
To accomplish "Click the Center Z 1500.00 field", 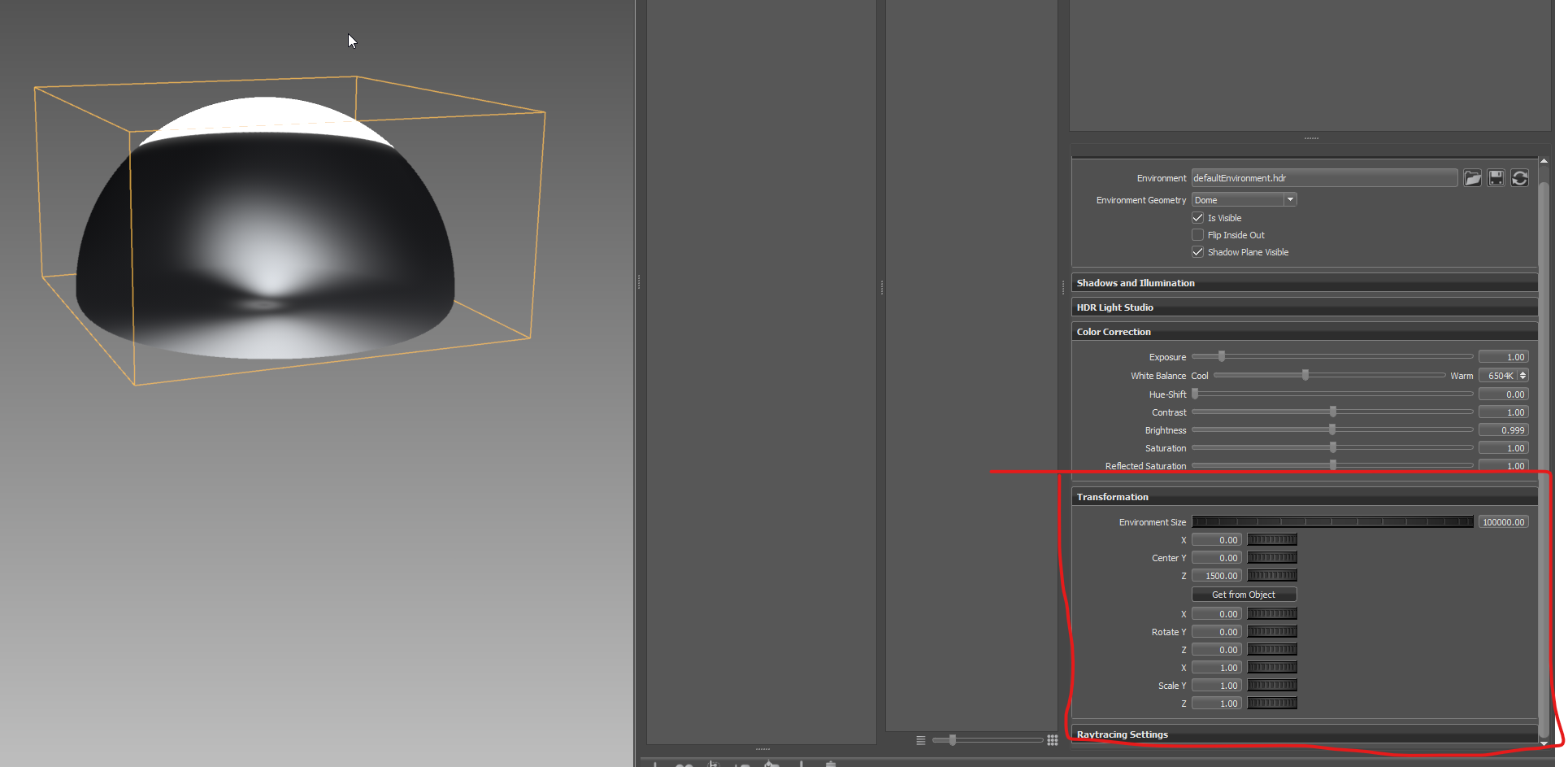I will click(x=1216, y=576).
